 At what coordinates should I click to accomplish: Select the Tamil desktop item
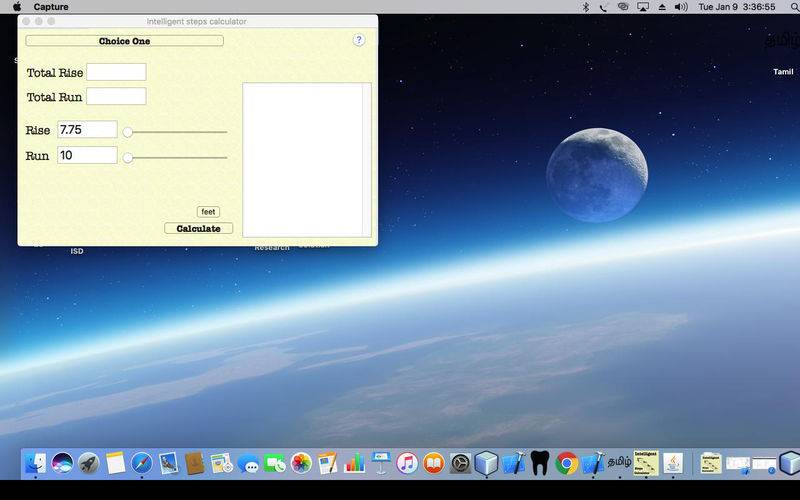coord(783,72)
